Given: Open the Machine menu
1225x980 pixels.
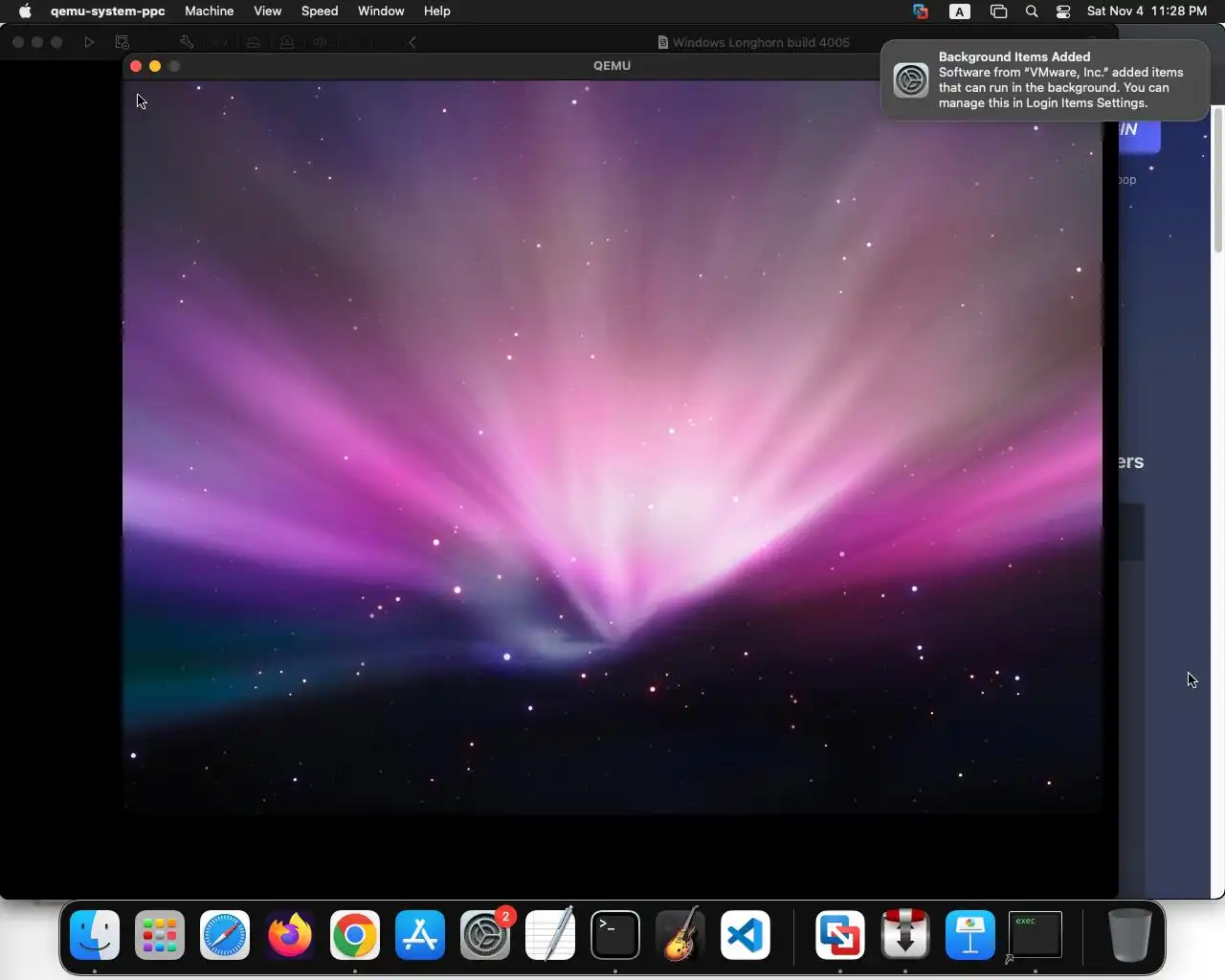Looking at the screenshot, I should pyautogui.click(x=210, y=11).
